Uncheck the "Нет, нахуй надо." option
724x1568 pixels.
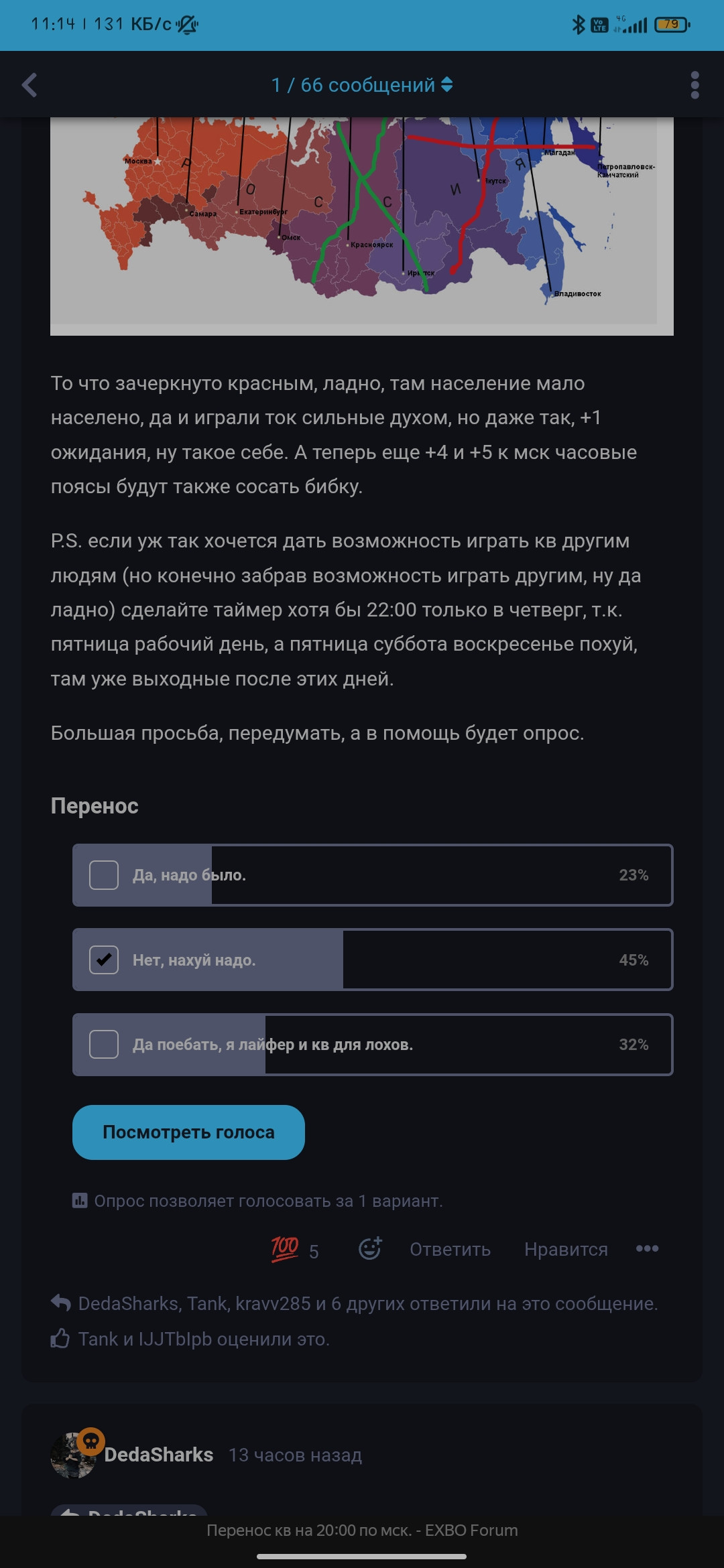104,960
